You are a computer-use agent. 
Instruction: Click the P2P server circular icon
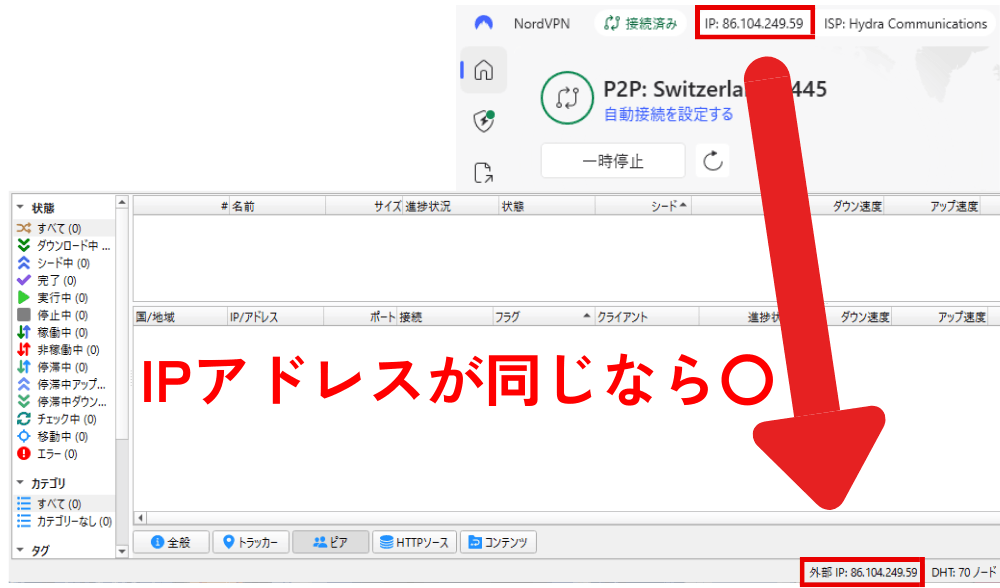567,97
